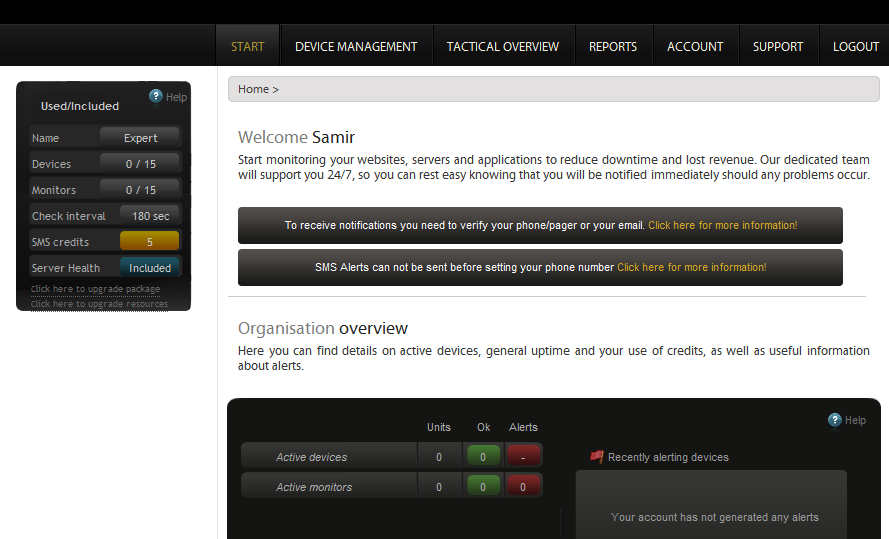Click the red flag alerting devices icon
This screenshot has width=889, height=539.
[597, 457]
